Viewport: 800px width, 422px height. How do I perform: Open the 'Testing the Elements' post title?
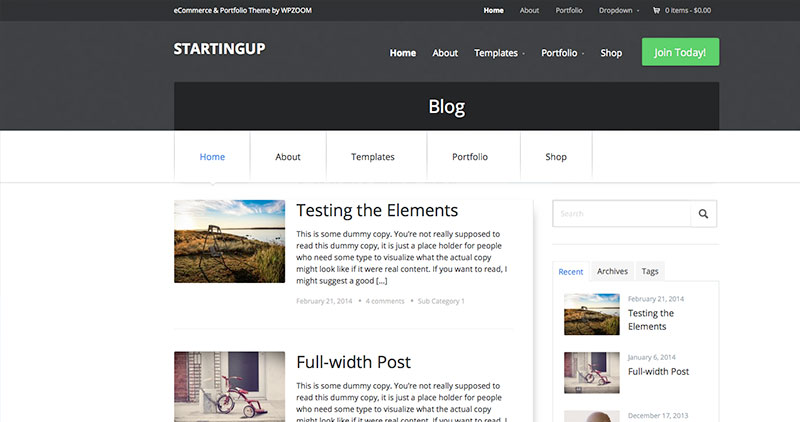pyautogui.click(x=377, y=210)
